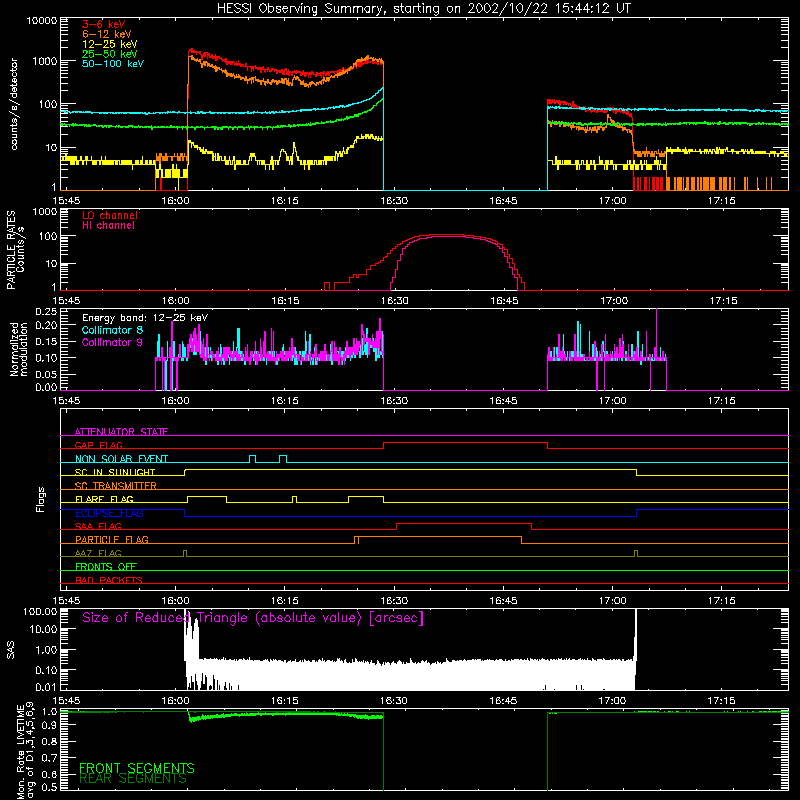
Task: Click the 'Size of Reduced Triangle' caption
Action: tap(253, 618)
